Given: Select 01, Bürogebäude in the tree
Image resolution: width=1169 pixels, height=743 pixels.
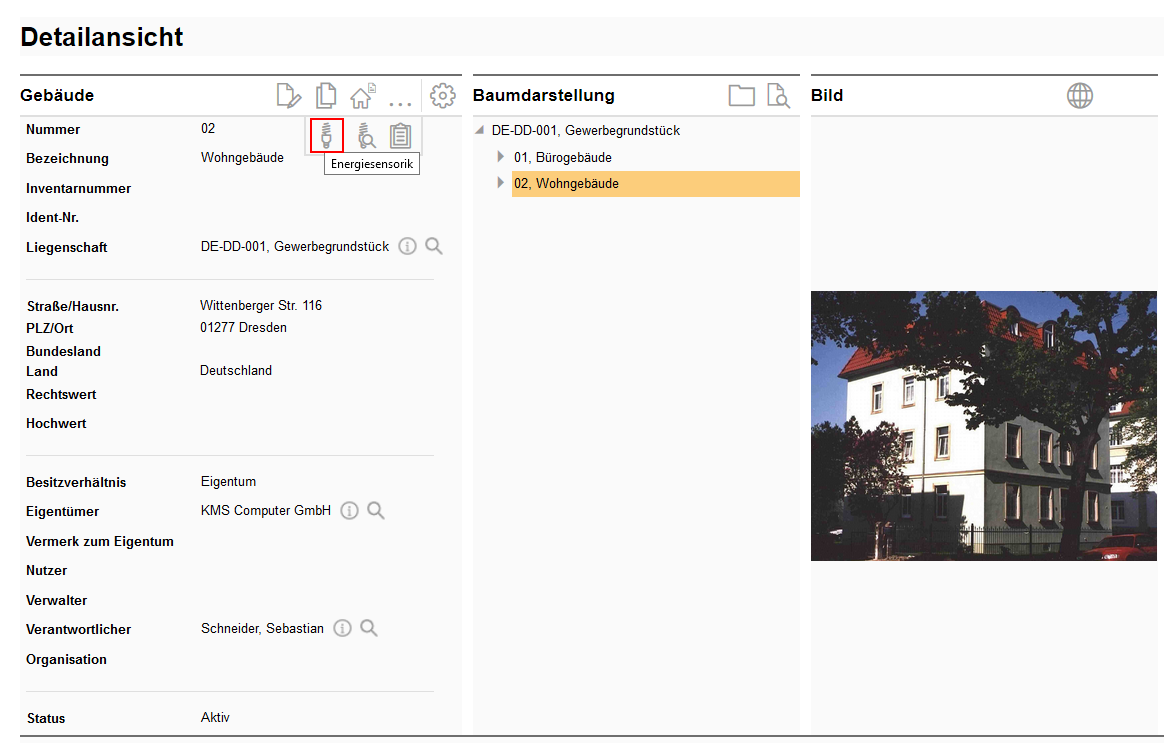Looking at the screenshot, I should point(562,157).
